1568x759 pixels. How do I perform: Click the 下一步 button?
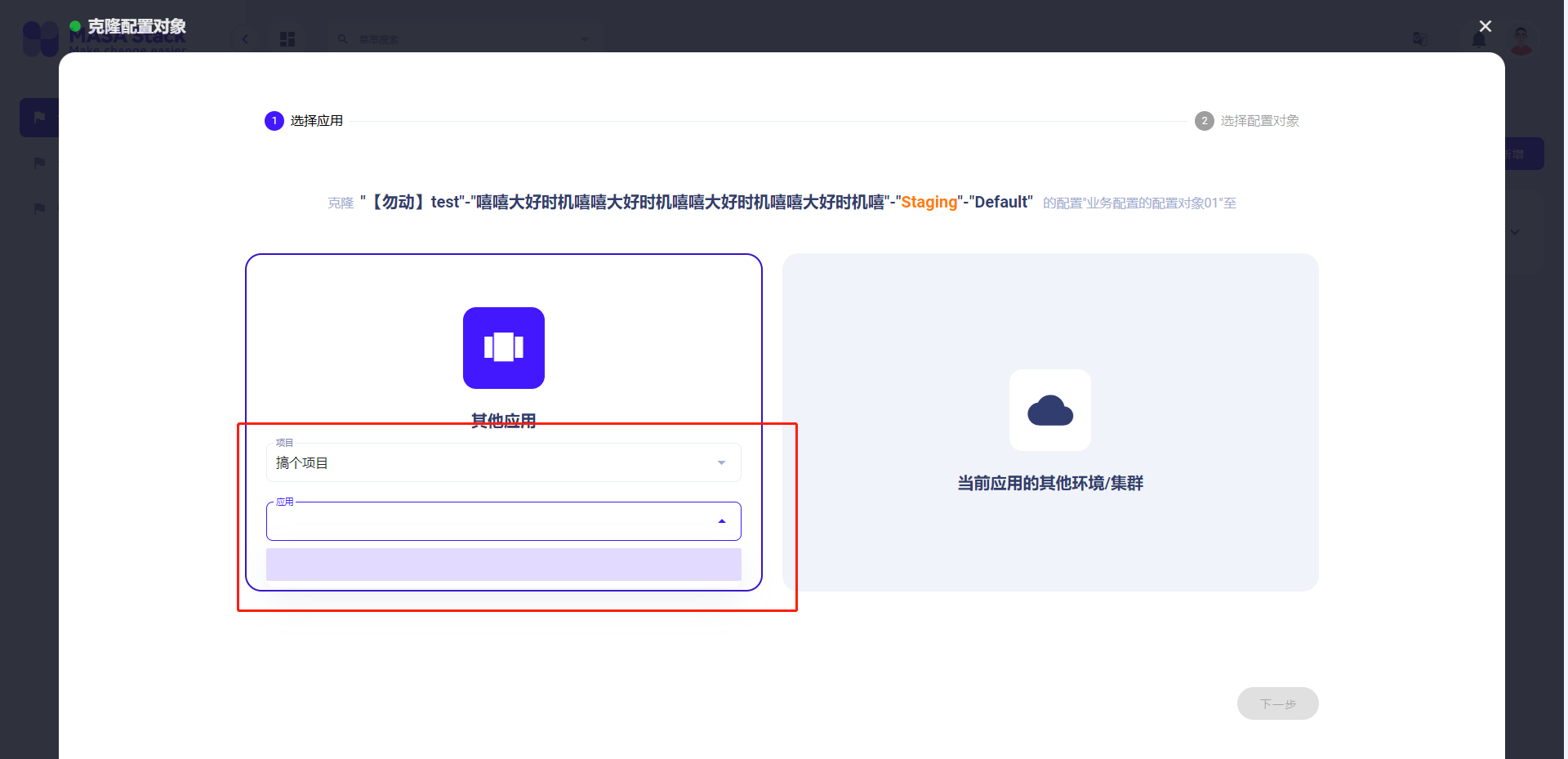point(1277,703)
